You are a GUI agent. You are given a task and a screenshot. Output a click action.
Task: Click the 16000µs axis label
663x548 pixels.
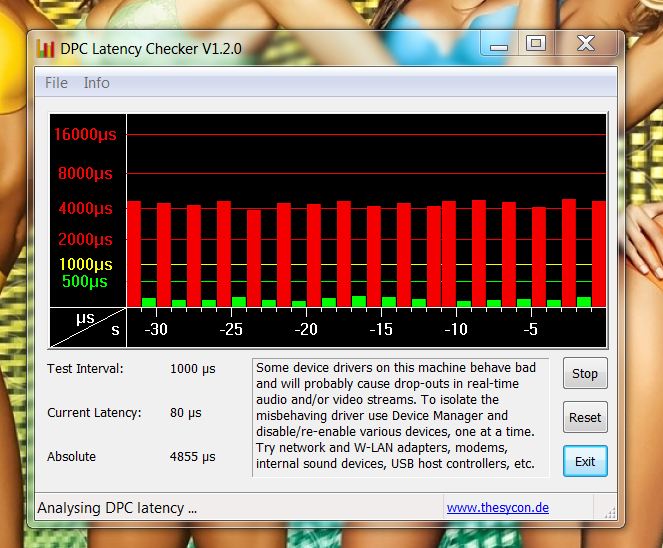pos(85,134)
